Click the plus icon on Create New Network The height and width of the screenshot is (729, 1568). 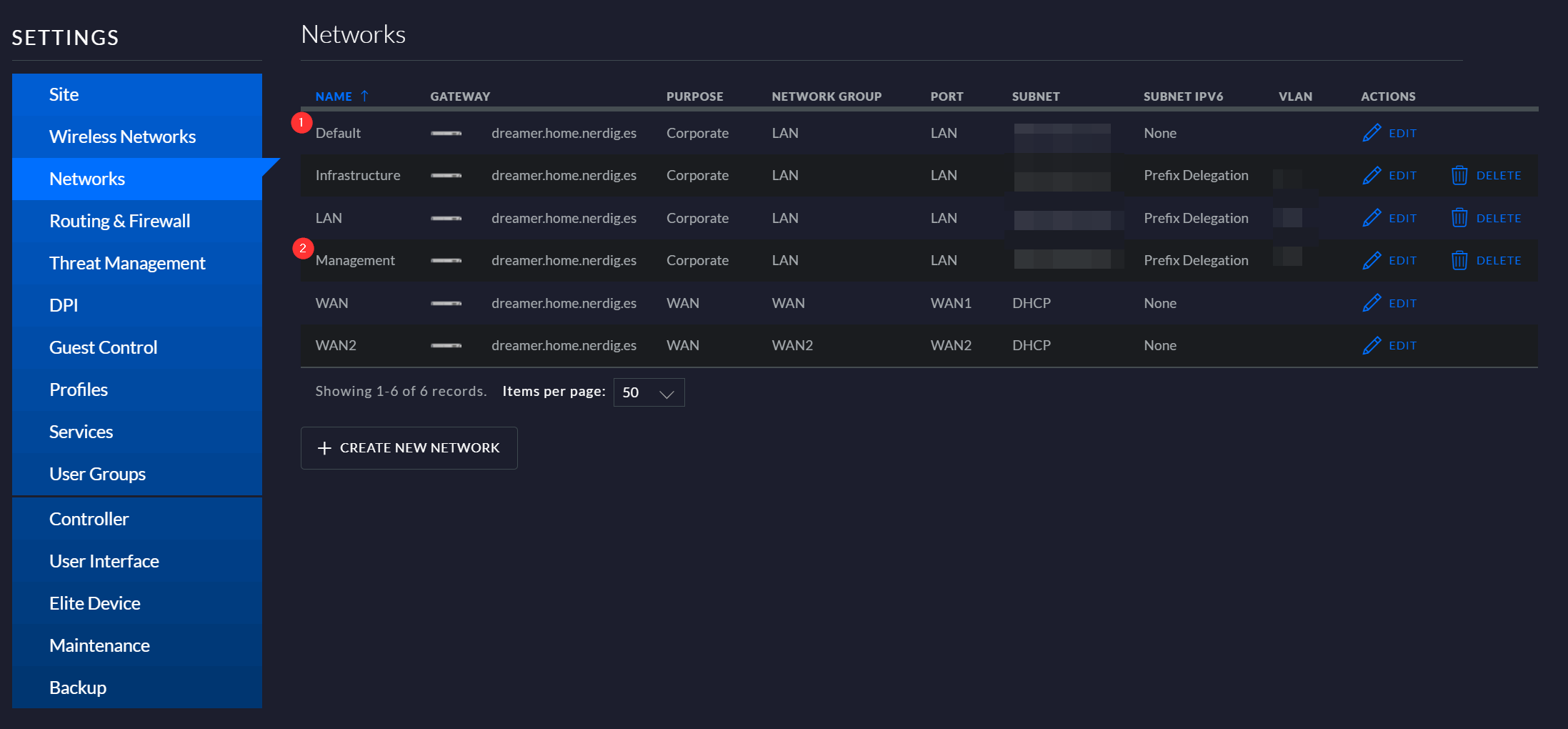coord(324,448)
